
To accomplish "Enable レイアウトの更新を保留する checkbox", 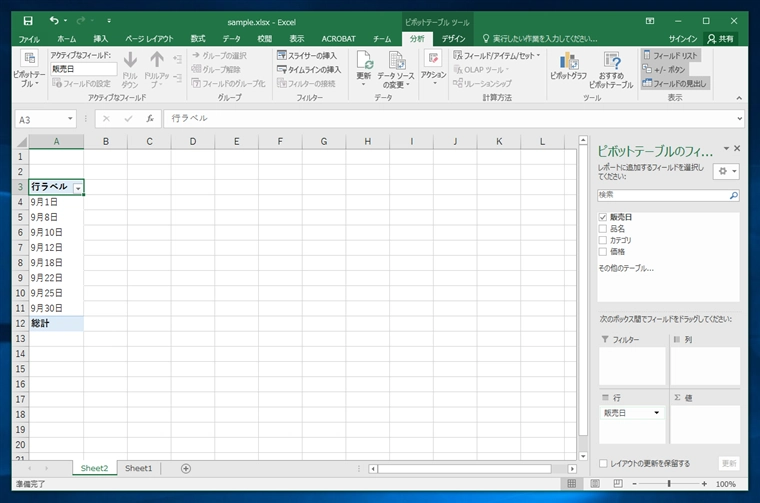I will point(603,464).
